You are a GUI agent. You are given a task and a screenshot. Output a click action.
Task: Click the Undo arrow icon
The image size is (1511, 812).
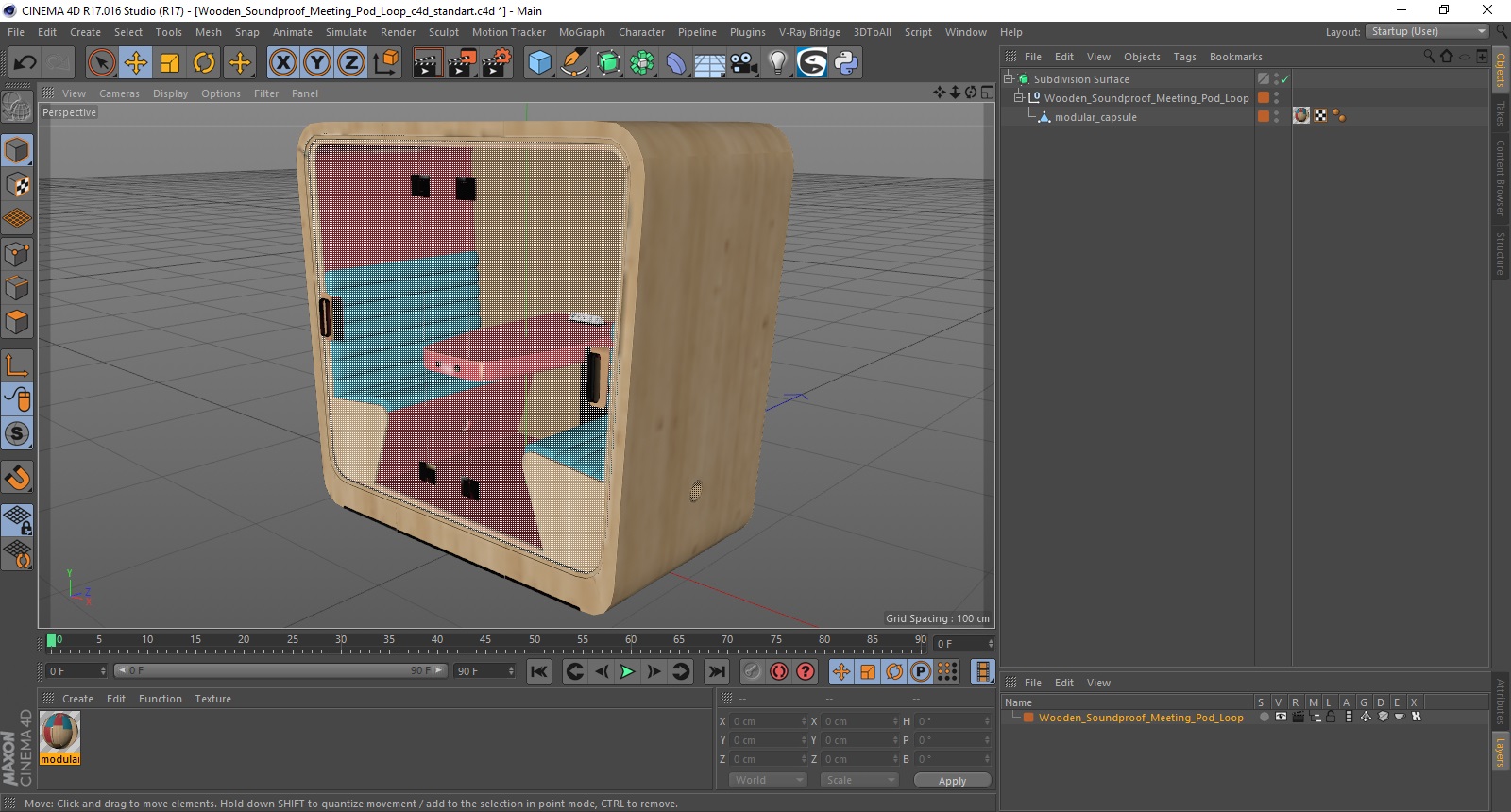(25, 63)
